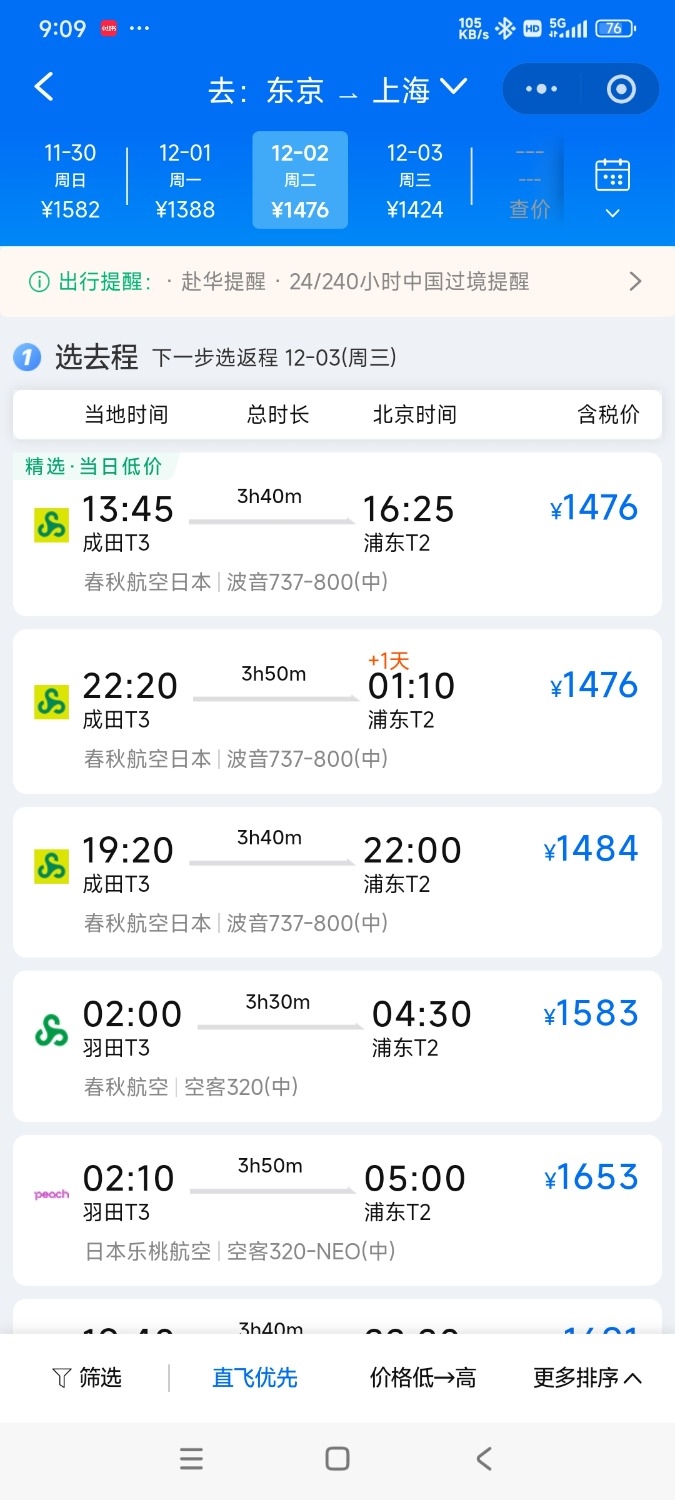
Task: Click the radar/target icon beside the ellipsis
Action: 620,88
